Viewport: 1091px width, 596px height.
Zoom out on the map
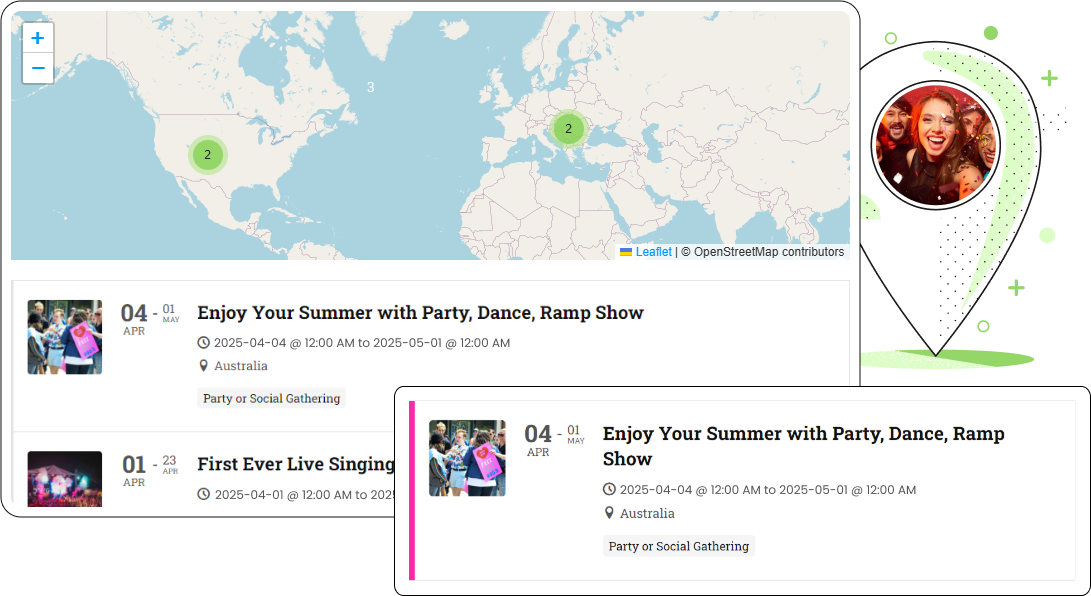pyautogui.click(x=38, y=68)
